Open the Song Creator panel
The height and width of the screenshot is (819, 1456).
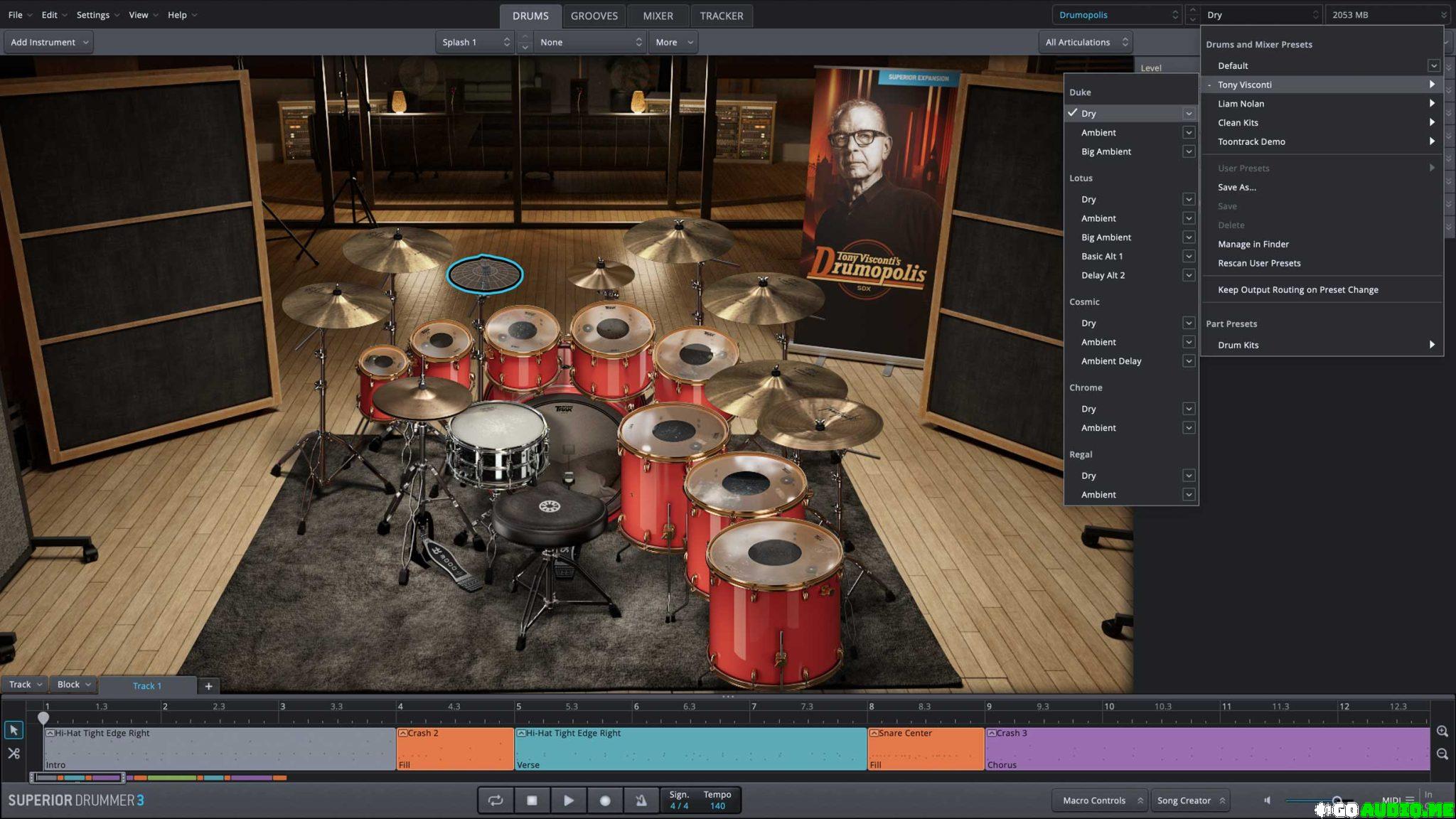[1190, 801]
